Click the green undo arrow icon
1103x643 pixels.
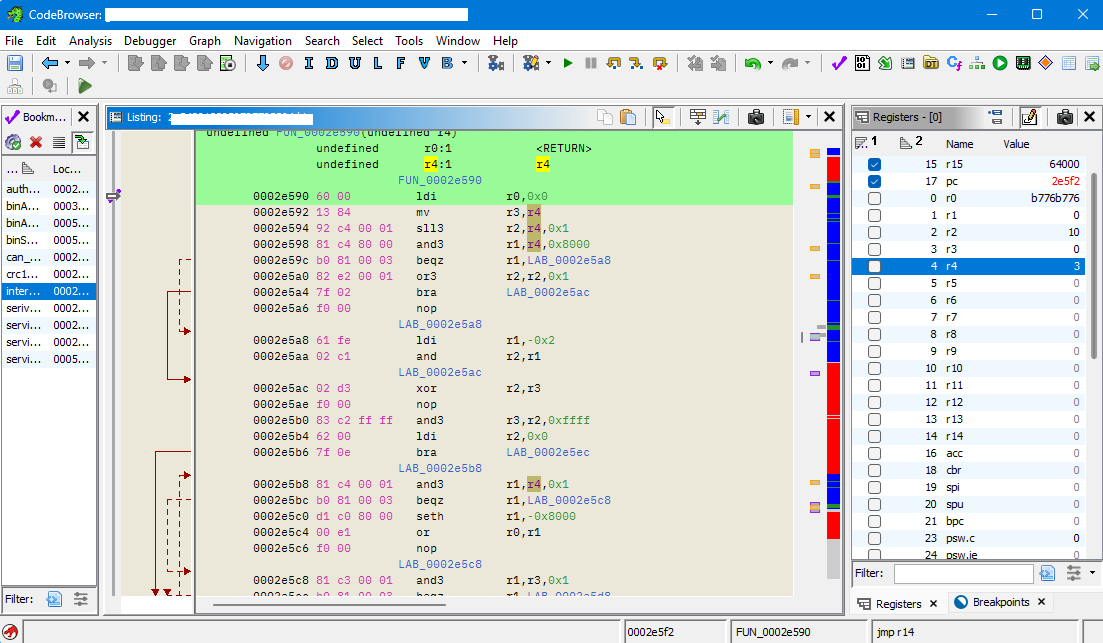coord(752,63)
